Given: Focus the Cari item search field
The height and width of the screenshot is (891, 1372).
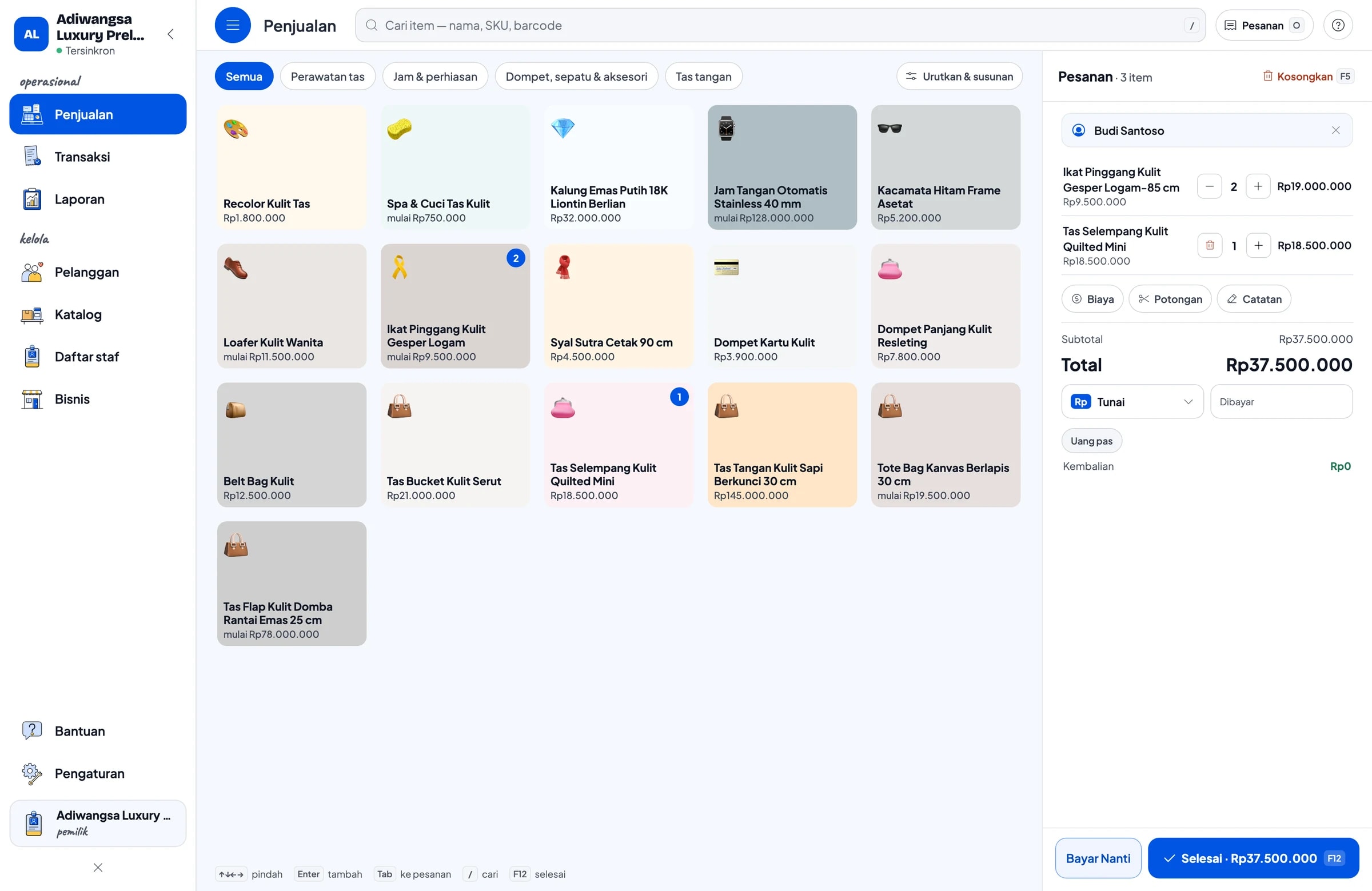Looking at the screenshot, I should coord(780,25).
